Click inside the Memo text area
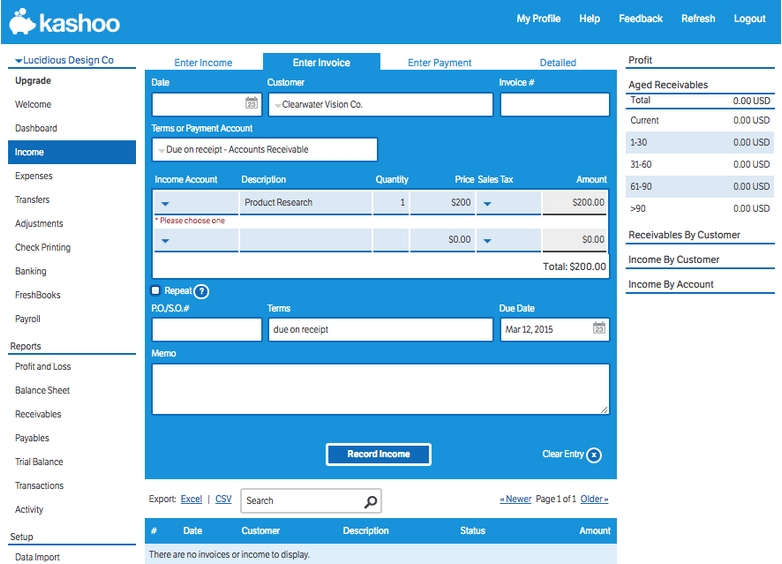 tap(381, 389)
